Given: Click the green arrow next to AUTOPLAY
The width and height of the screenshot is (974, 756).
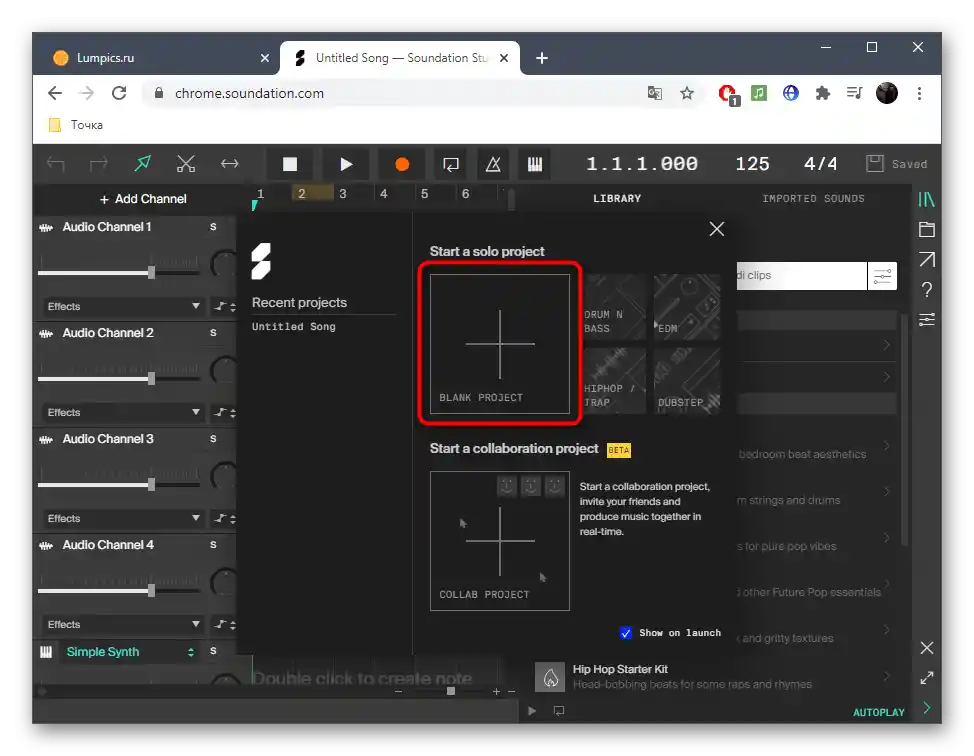Looking at the screenshot, I should [x=927, y=708].
